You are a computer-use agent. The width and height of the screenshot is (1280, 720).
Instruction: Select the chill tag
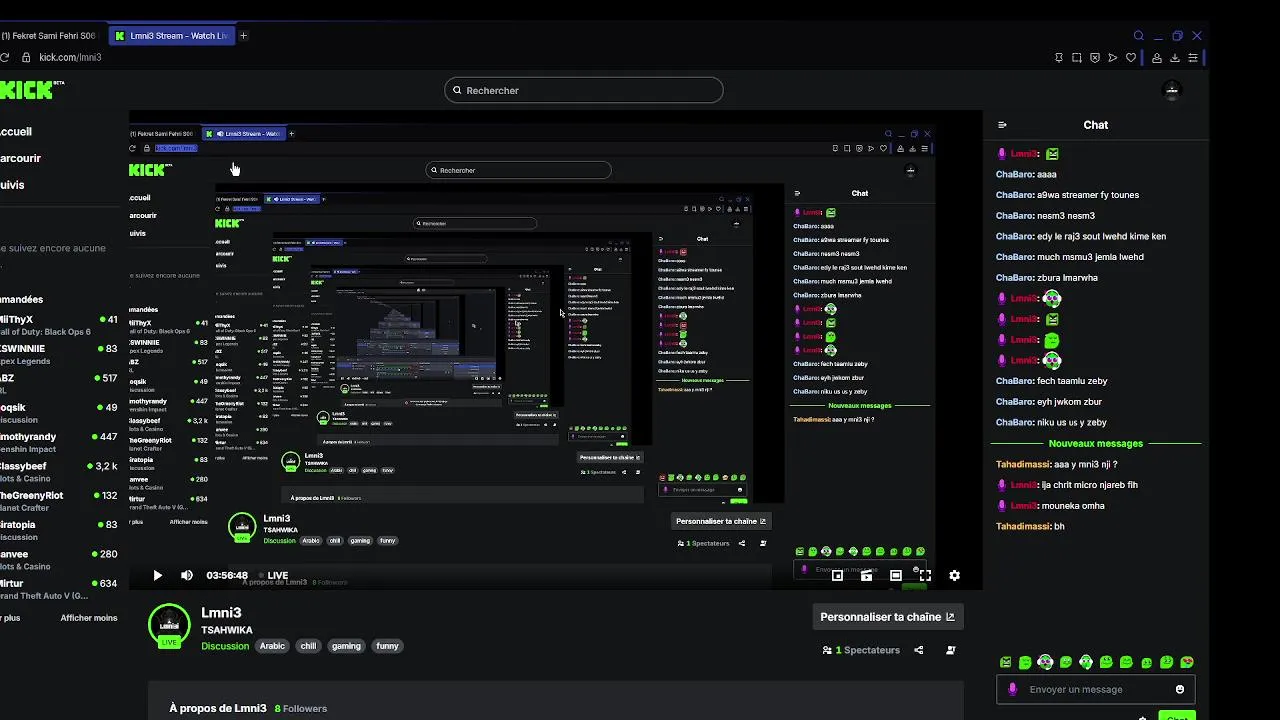(x=308, y=646)
